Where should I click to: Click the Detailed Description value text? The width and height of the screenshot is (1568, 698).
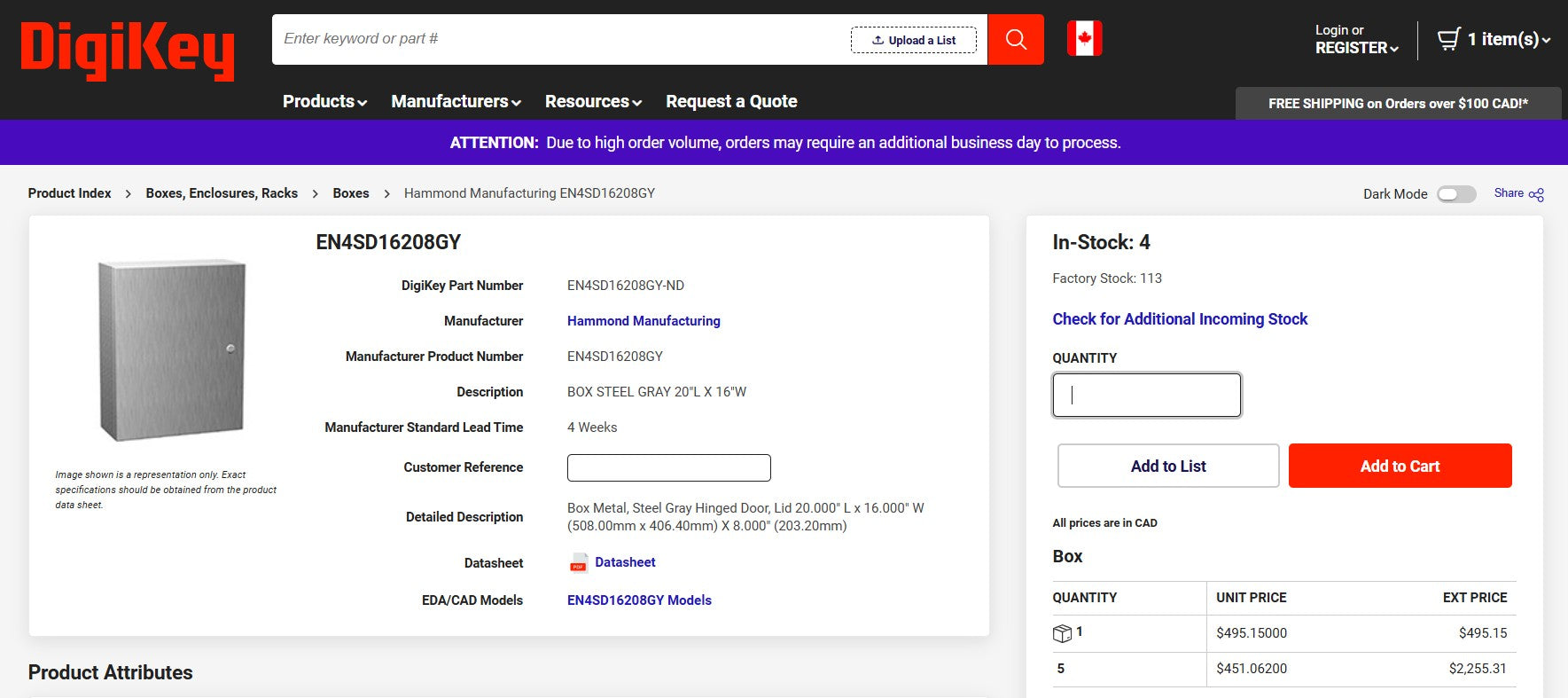pos(745,517)
